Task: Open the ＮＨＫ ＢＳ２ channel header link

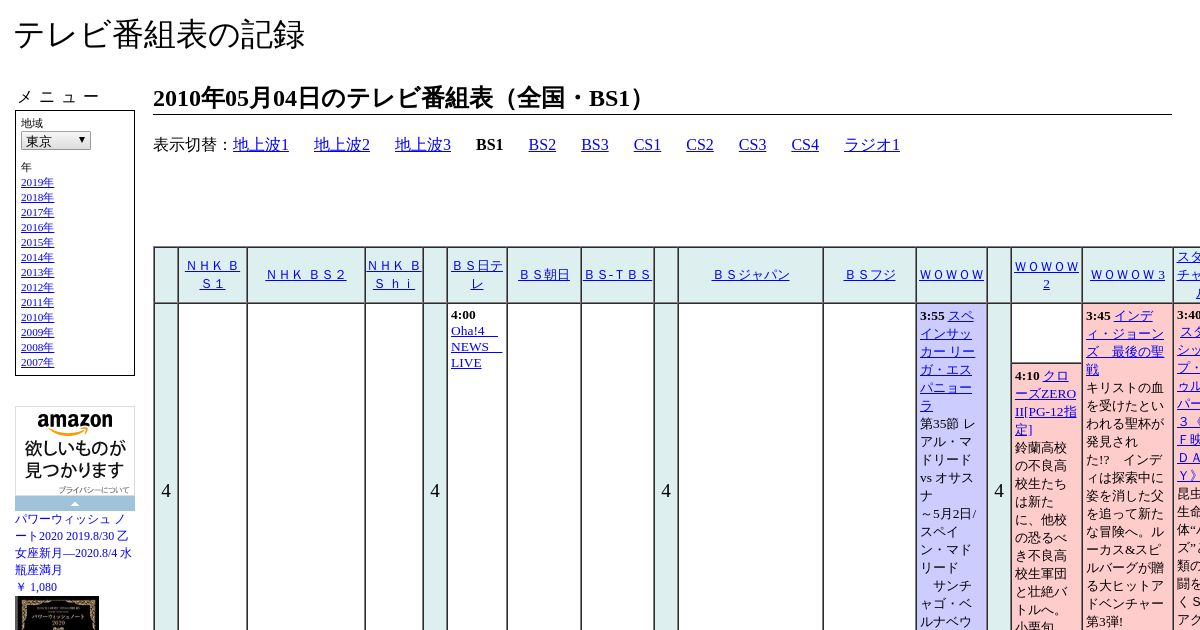Action: click(x=306, y=275)
